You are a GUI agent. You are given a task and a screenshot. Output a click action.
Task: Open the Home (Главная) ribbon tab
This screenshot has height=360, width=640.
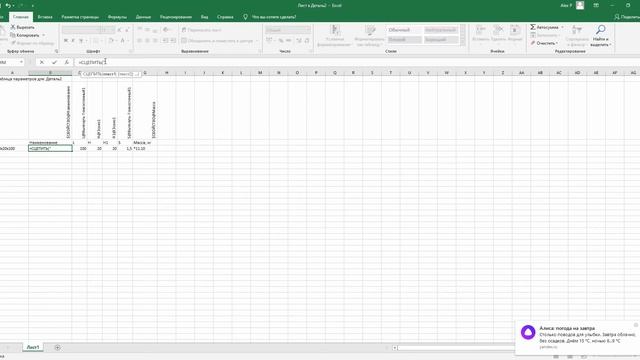click(x=20, y=17)
